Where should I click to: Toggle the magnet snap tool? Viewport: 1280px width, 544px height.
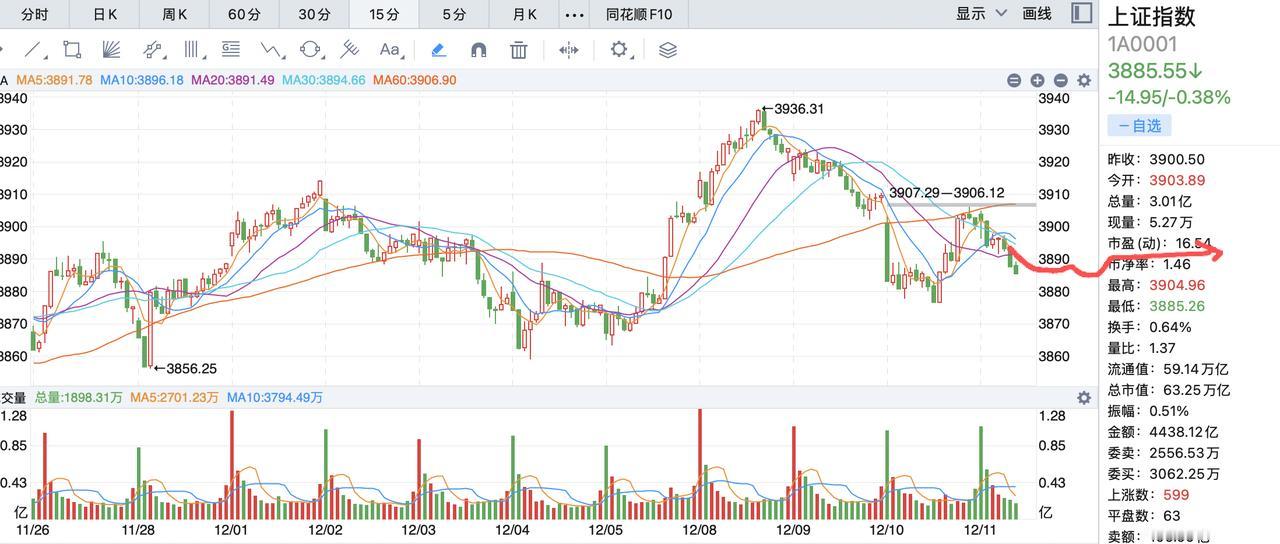(x=478, y=49)
